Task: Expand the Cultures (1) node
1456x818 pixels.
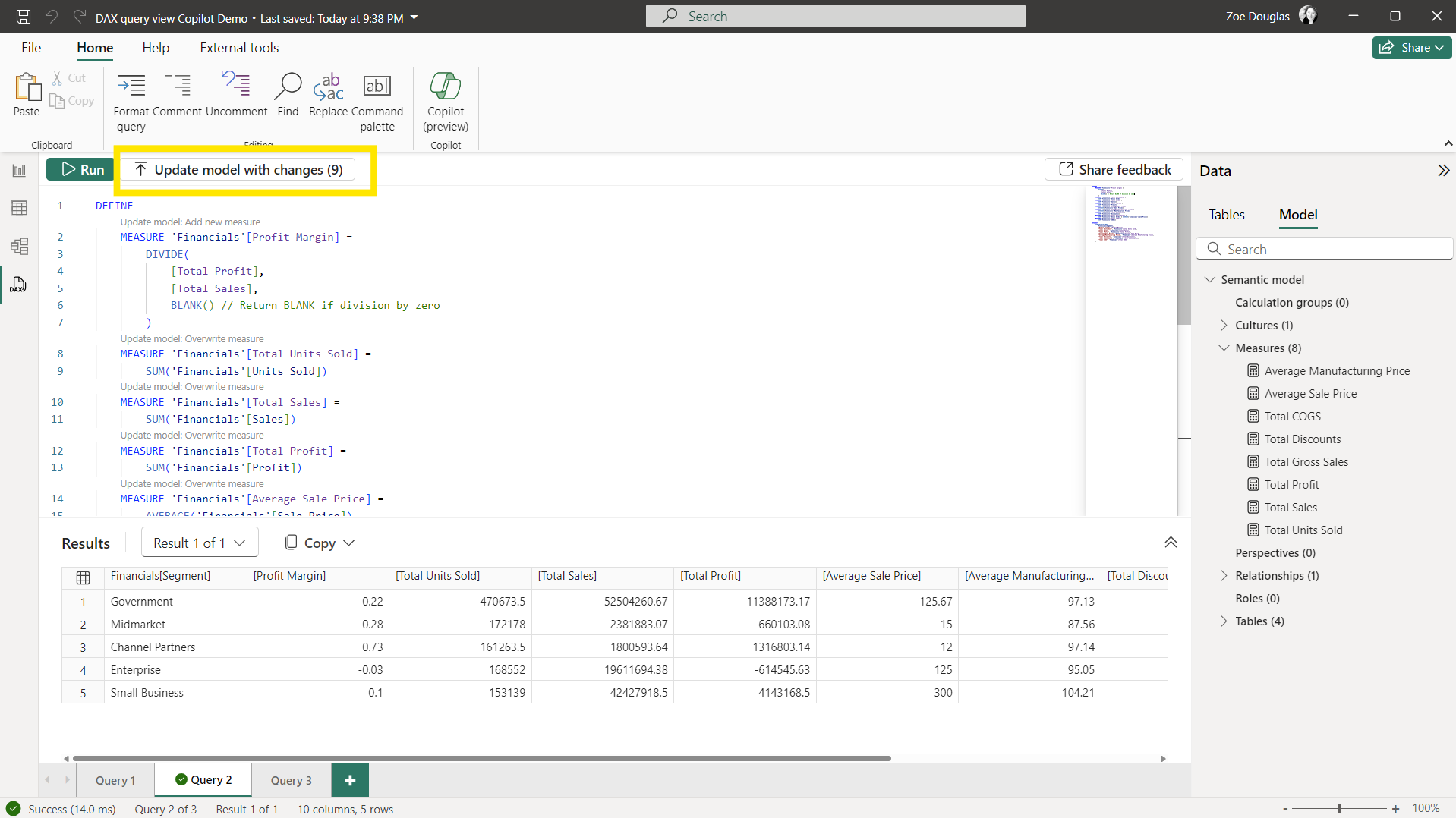Action: [1224, 325]
